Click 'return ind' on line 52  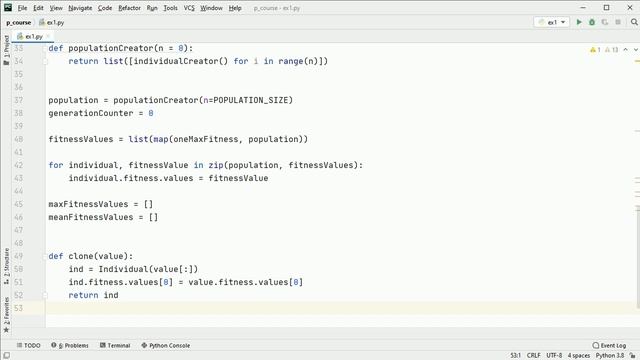(93, 296)
